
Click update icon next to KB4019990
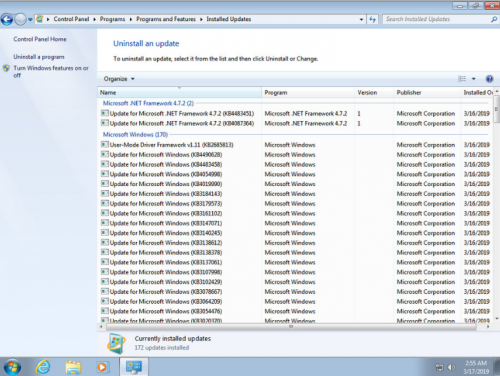click(105, 183)
